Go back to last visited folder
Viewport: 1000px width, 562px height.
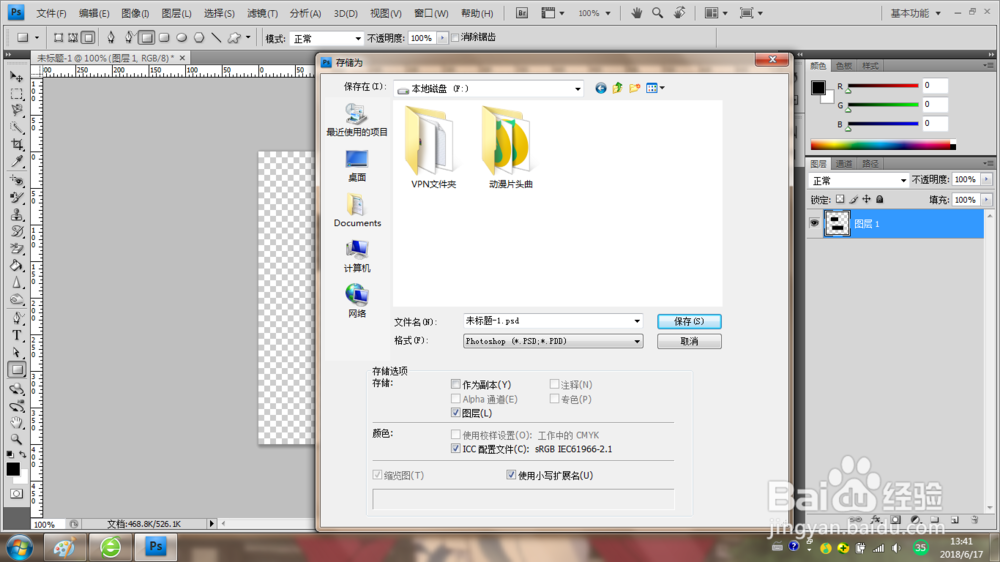click(600, 88)
